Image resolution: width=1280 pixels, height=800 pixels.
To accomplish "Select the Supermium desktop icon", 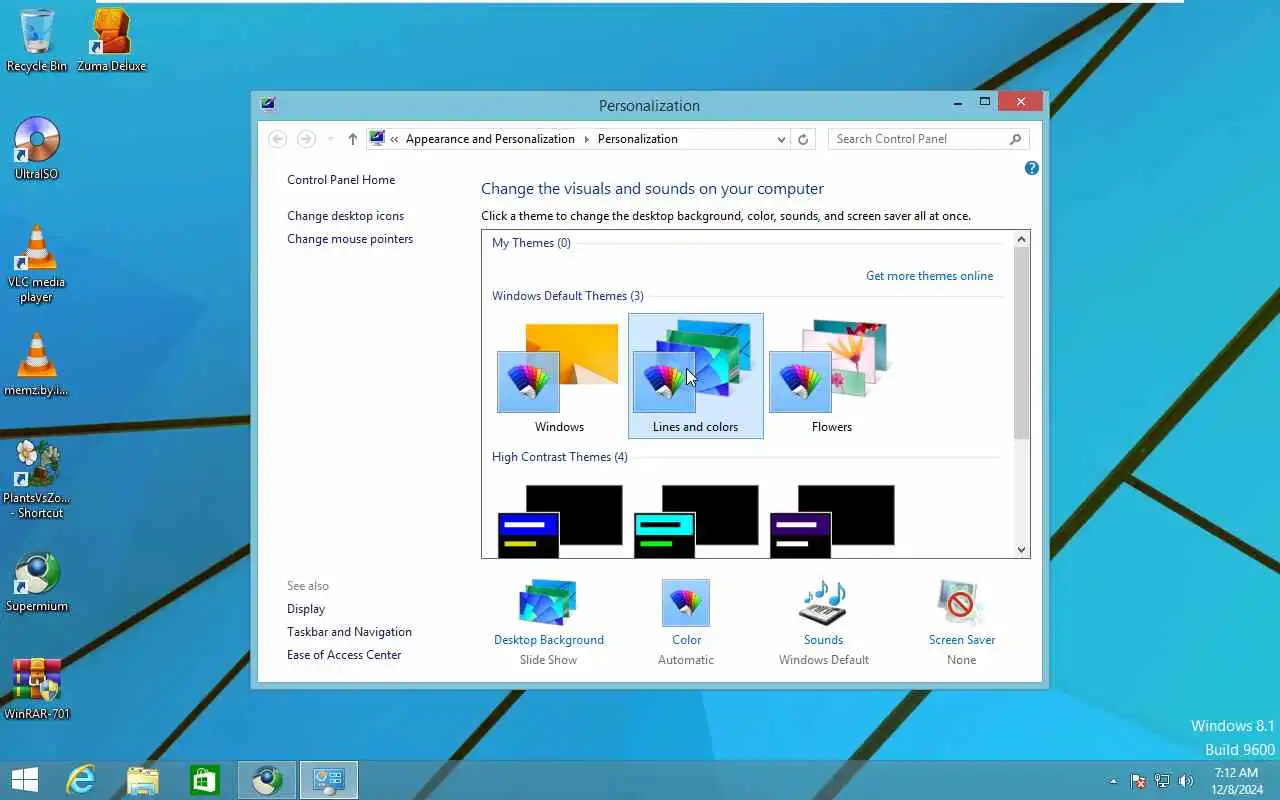I will tap(37, 581).
